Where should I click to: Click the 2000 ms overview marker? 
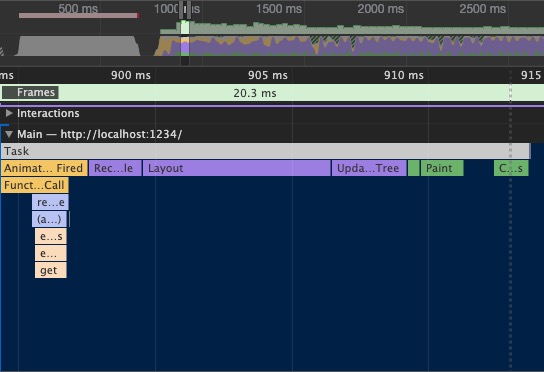click(381, 9)
